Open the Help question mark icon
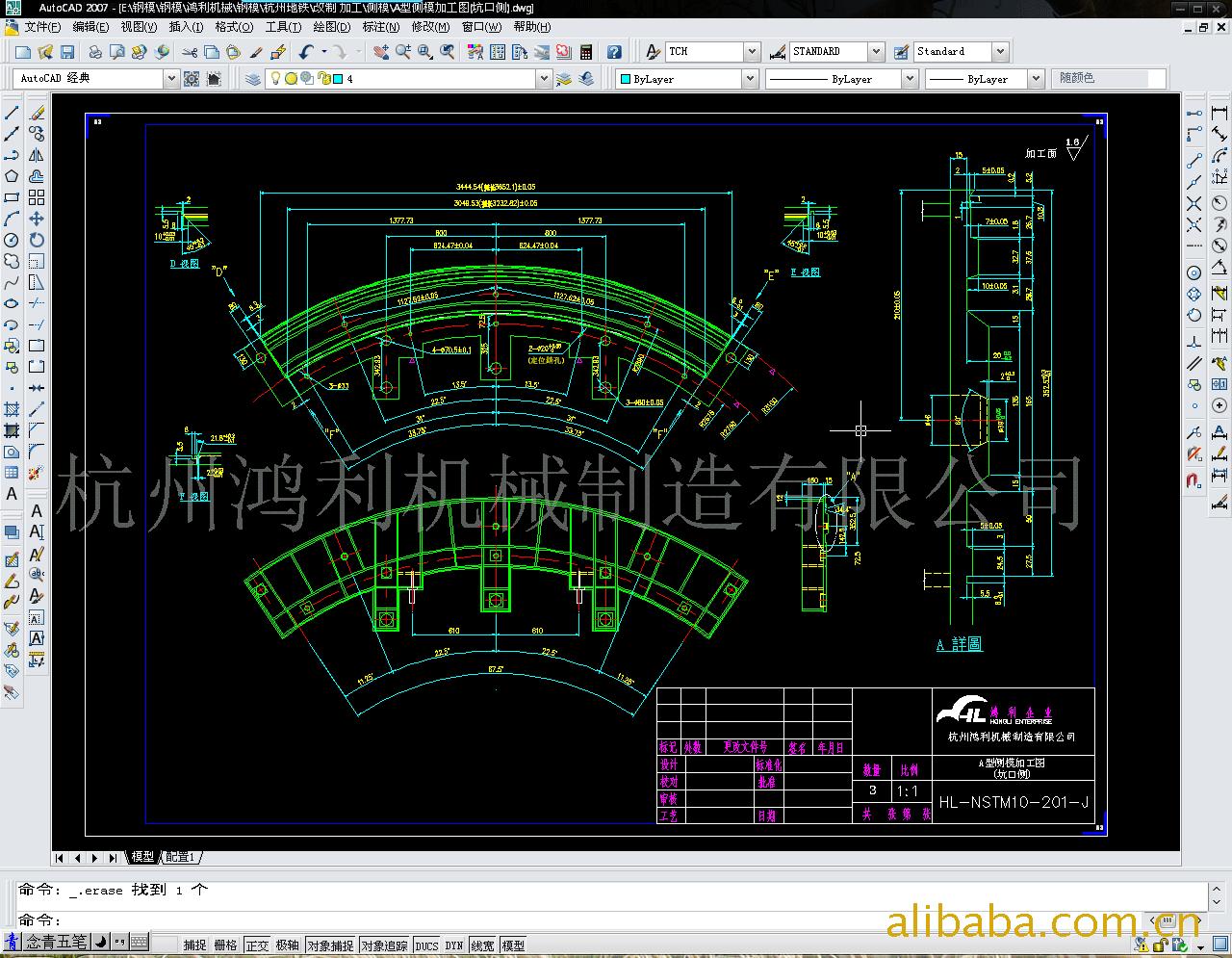 coord(615,52)
